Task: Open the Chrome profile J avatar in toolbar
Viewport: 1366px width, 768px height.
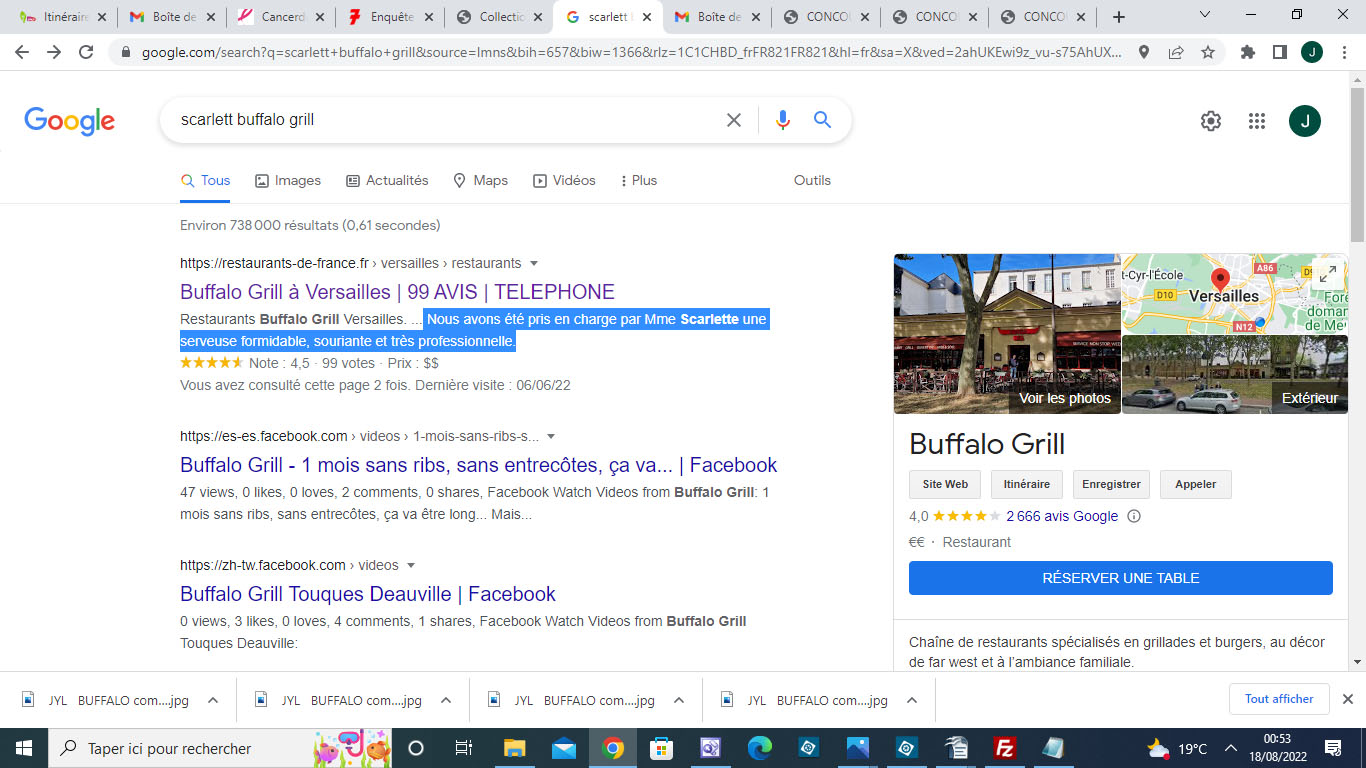Action: [x=1312, y=53]
